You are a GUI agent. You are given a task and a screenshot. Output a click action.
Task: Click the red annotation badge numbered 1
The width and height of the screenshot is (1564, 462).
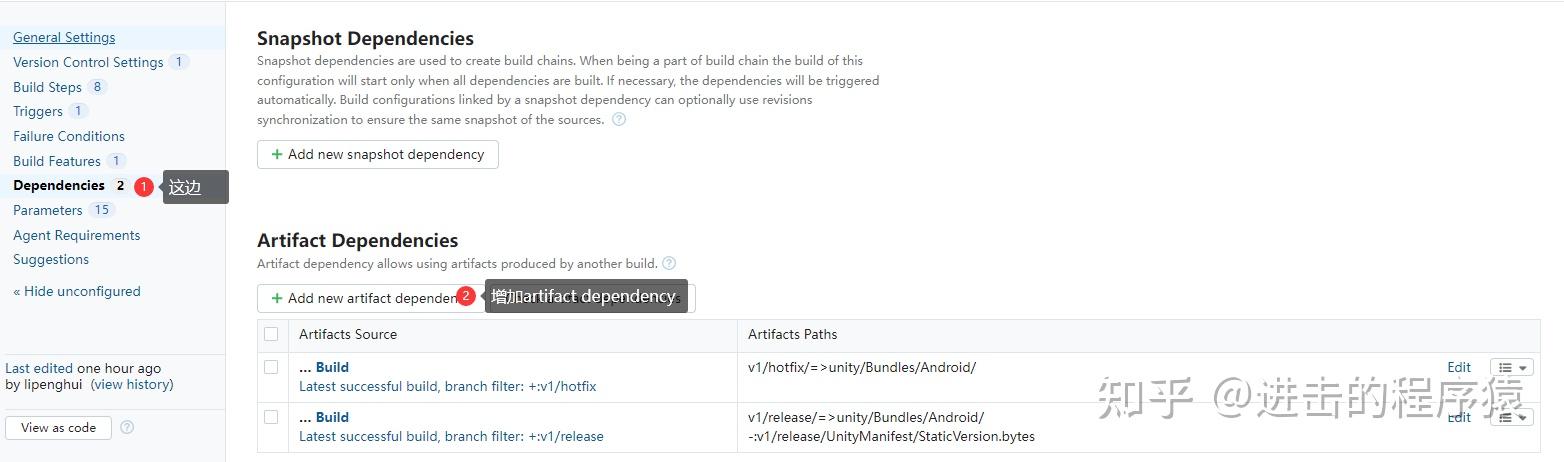[x=144, y=187]
